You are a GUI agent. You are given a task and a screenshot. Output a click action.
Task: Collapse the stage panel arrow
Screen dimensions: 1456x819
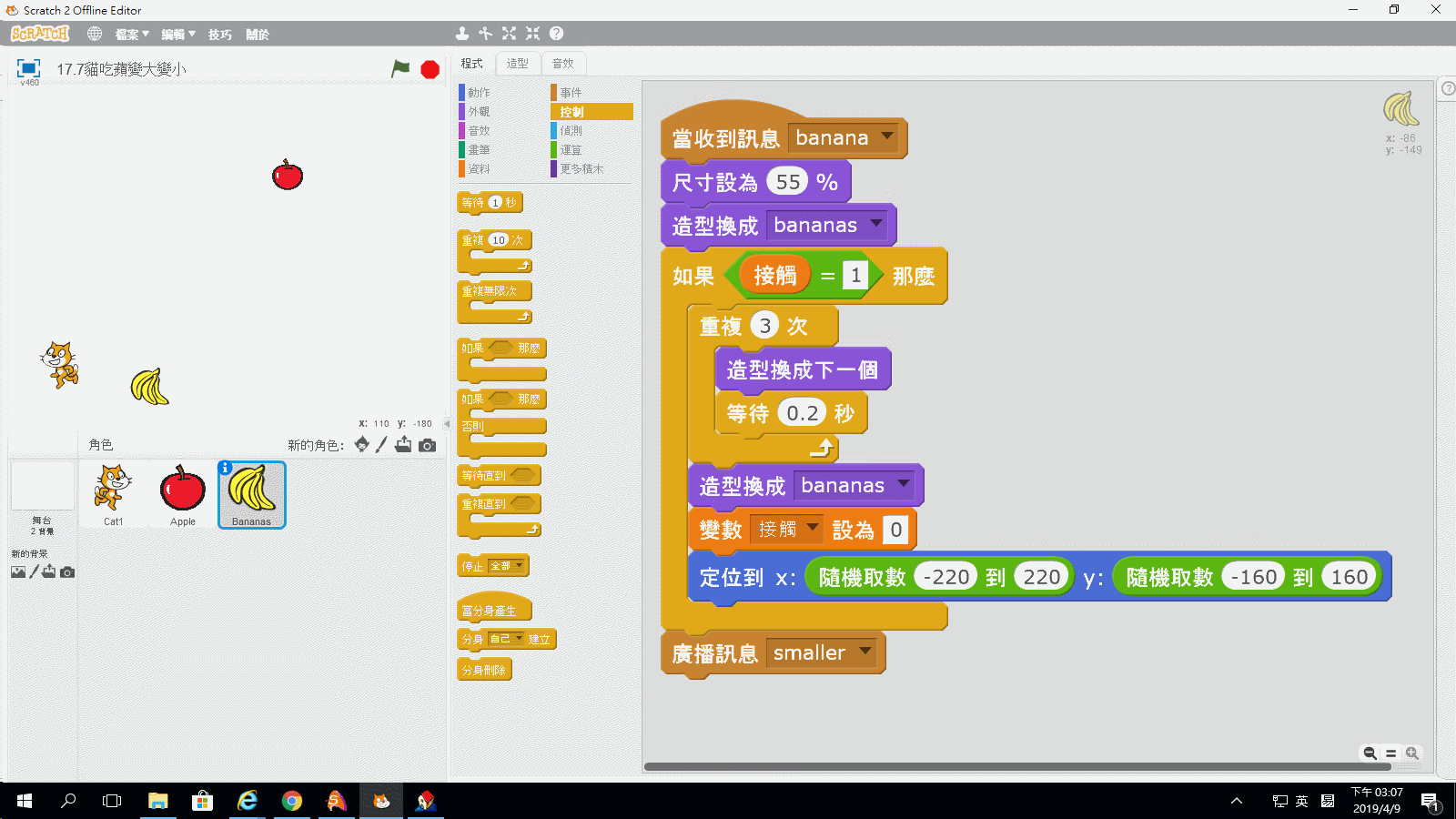coord(447,423)
